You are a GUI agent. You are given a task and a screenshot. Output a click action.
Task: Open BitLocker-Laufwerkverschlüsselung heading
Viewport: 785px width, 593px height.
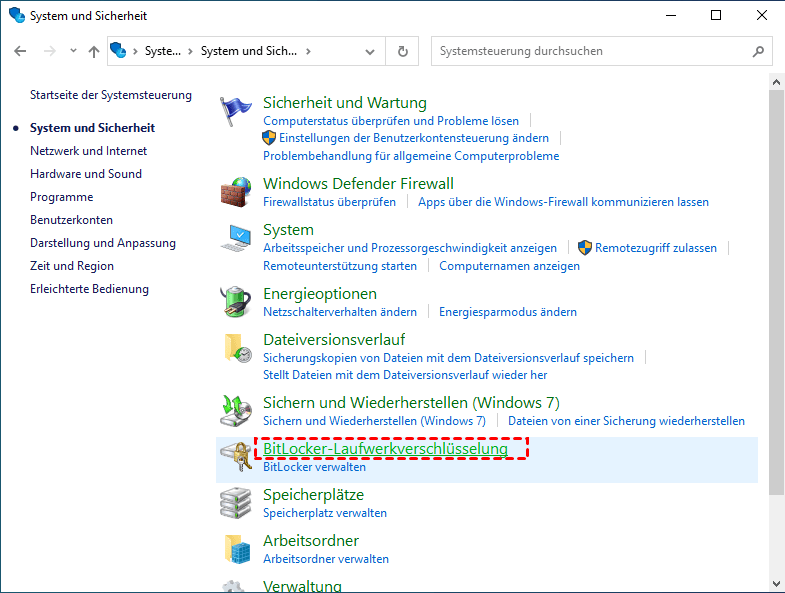385,449
